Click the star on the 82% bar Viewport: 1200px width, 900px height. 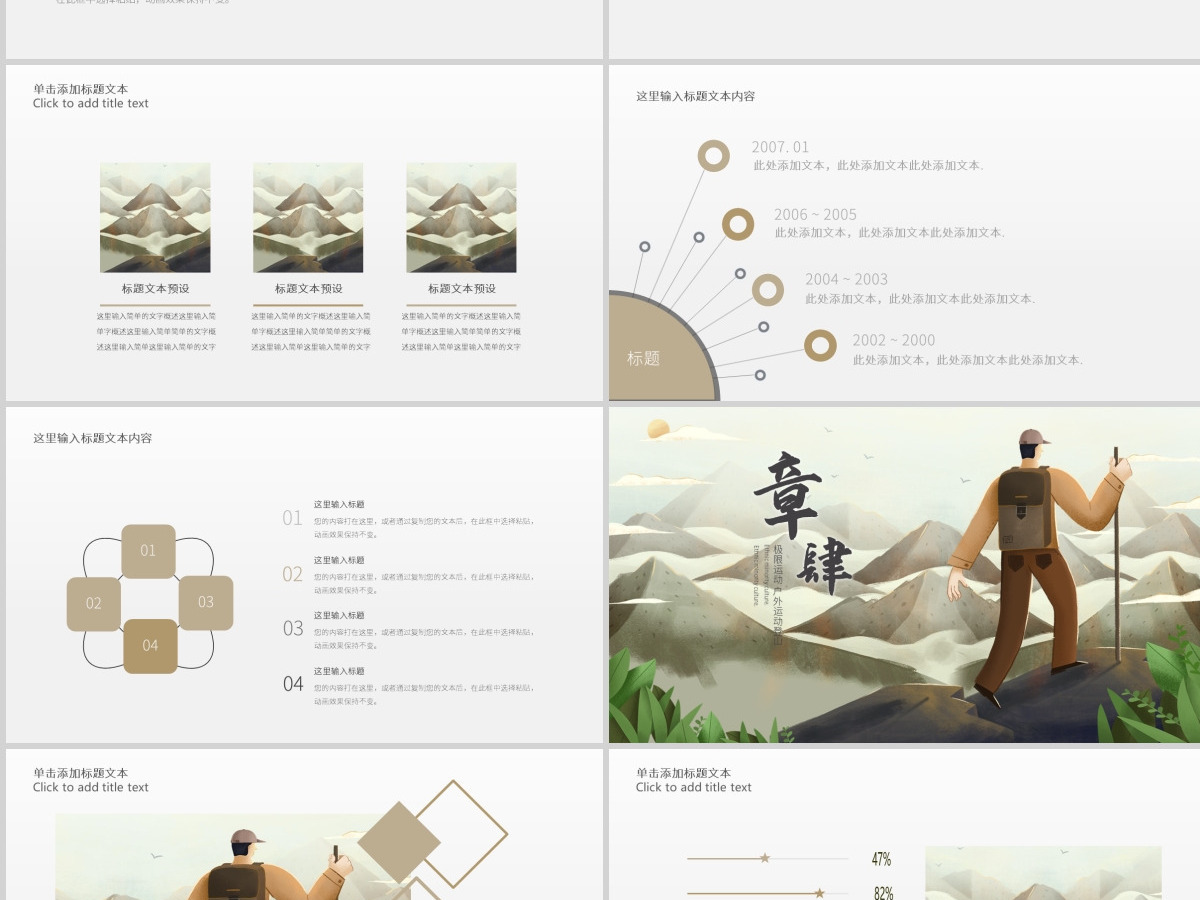tap(819, 893)
